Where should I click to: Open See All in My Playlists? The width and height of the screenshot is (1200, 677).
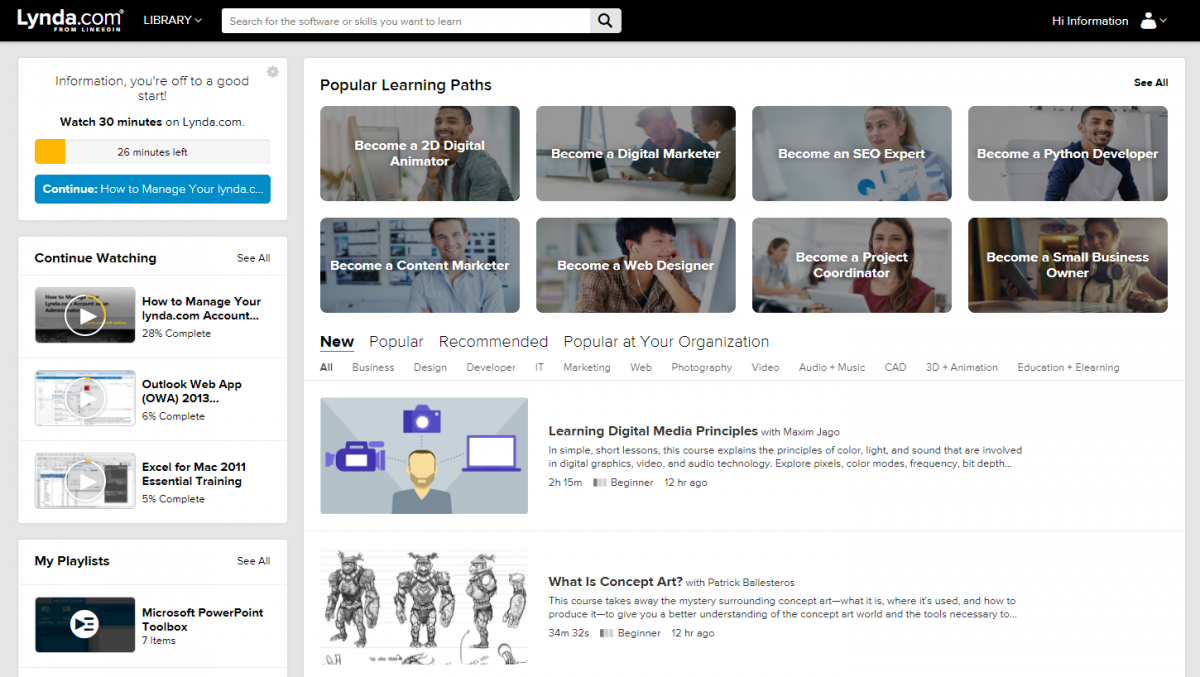pos(253,561)
